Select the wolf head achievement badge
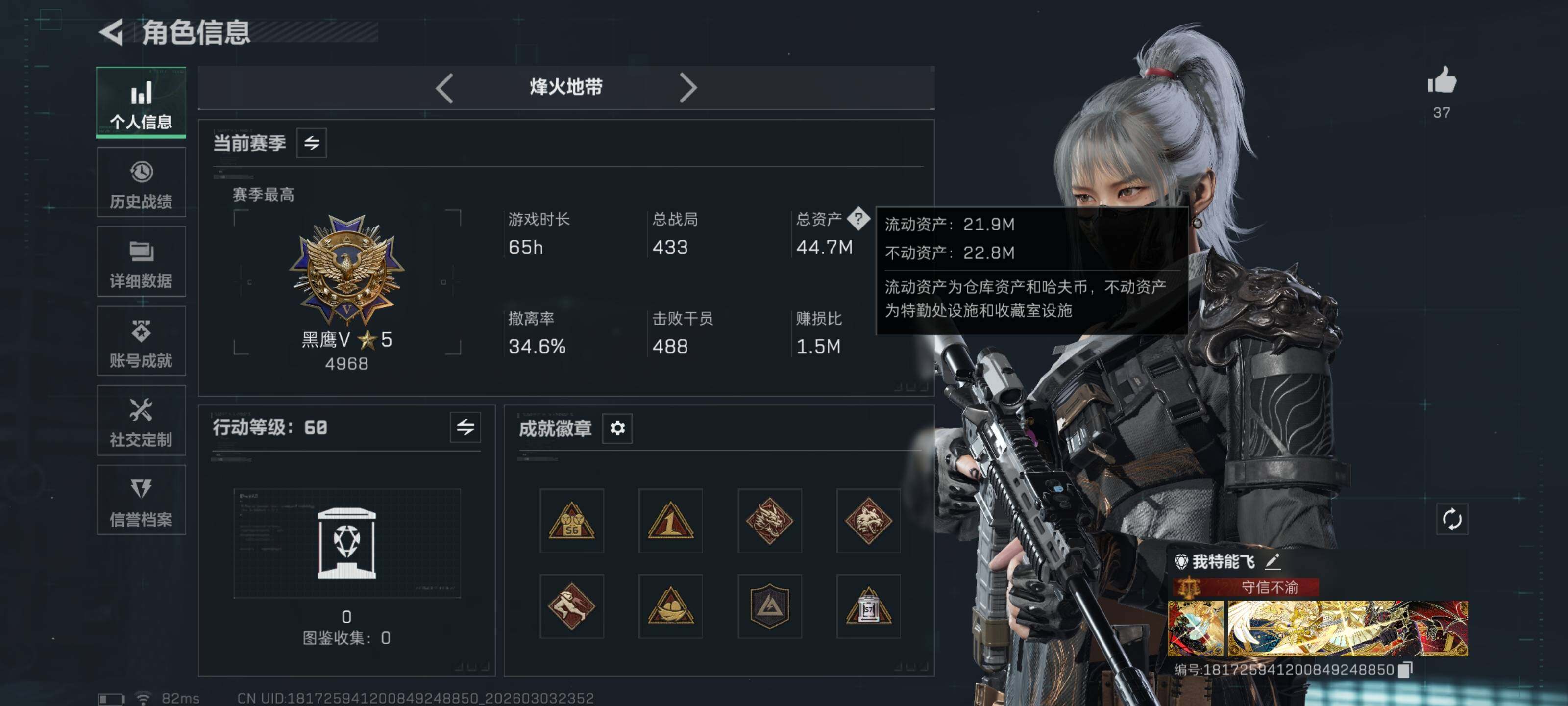This screenshot has width=1568, height=706. [868, 521]
